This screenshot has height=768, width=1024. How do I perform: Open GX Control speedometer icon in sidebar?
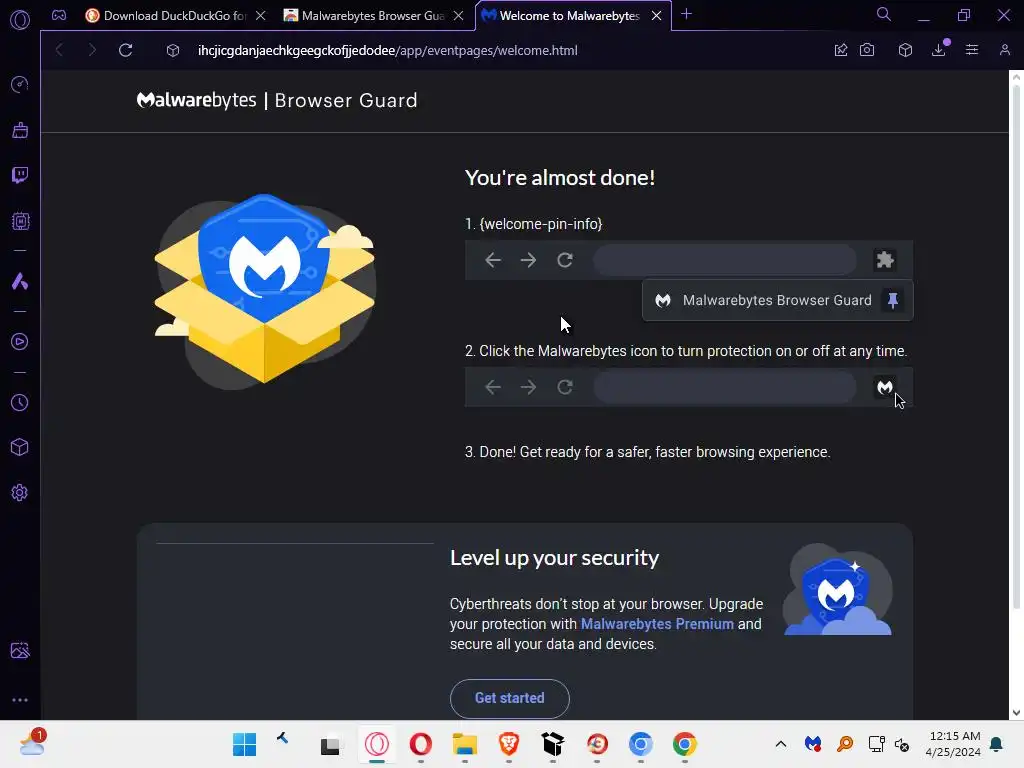tap(20, 84)
